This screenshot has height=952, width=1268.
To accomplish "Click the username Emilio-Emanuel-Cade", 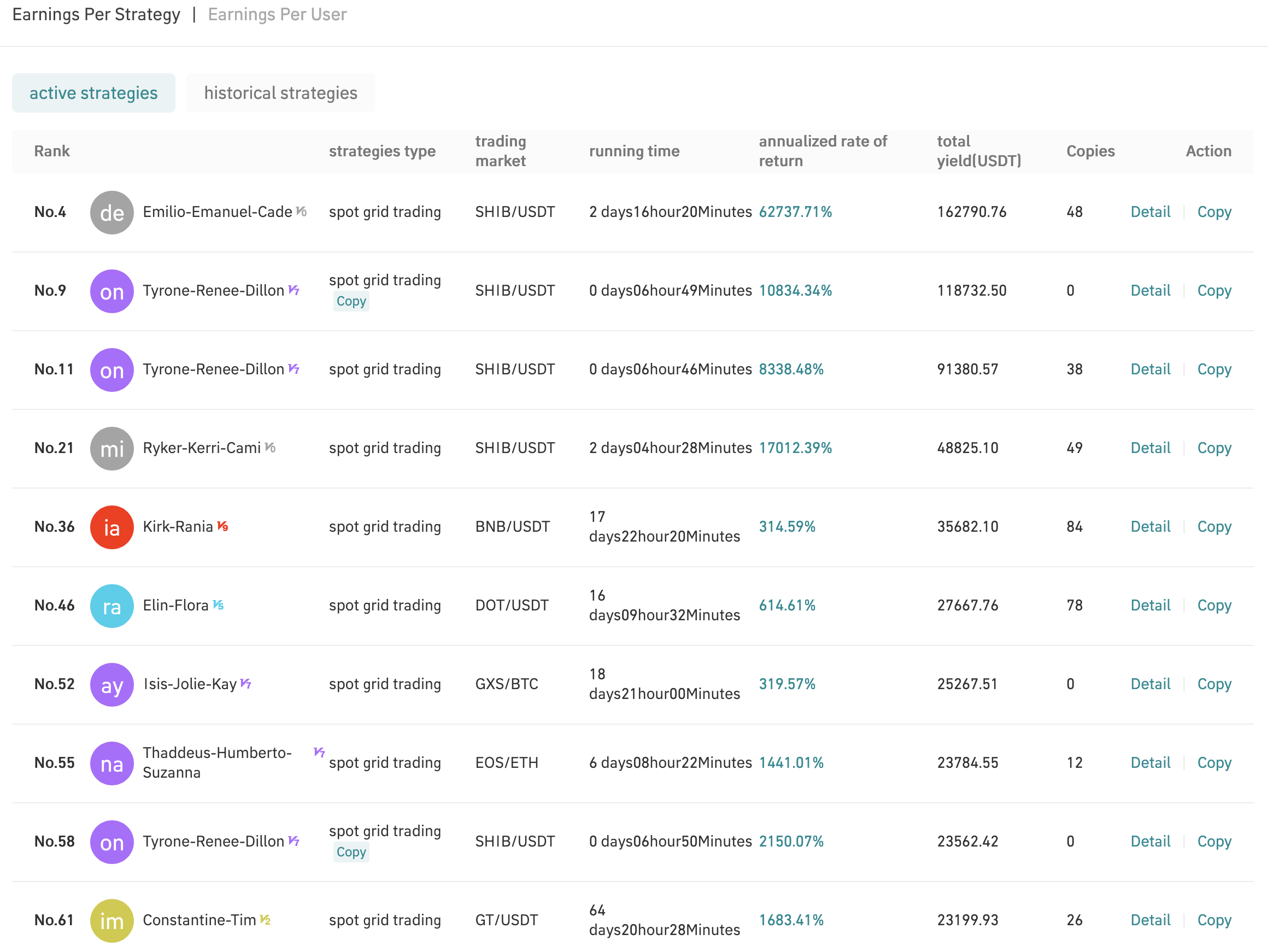I will click(218, 212).
